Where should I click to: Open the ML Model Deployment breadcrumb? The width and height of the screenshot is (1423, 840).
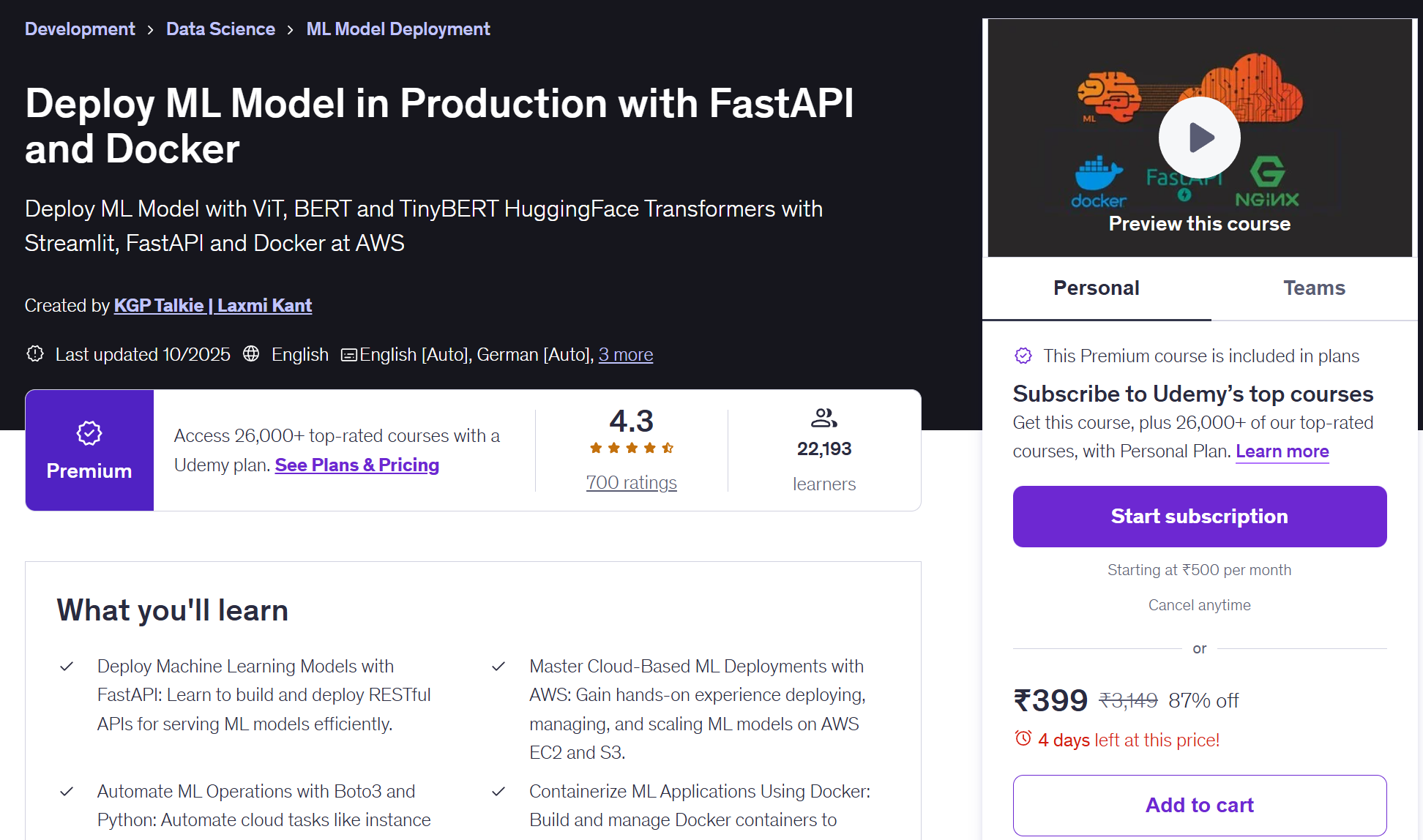point(398,29)
